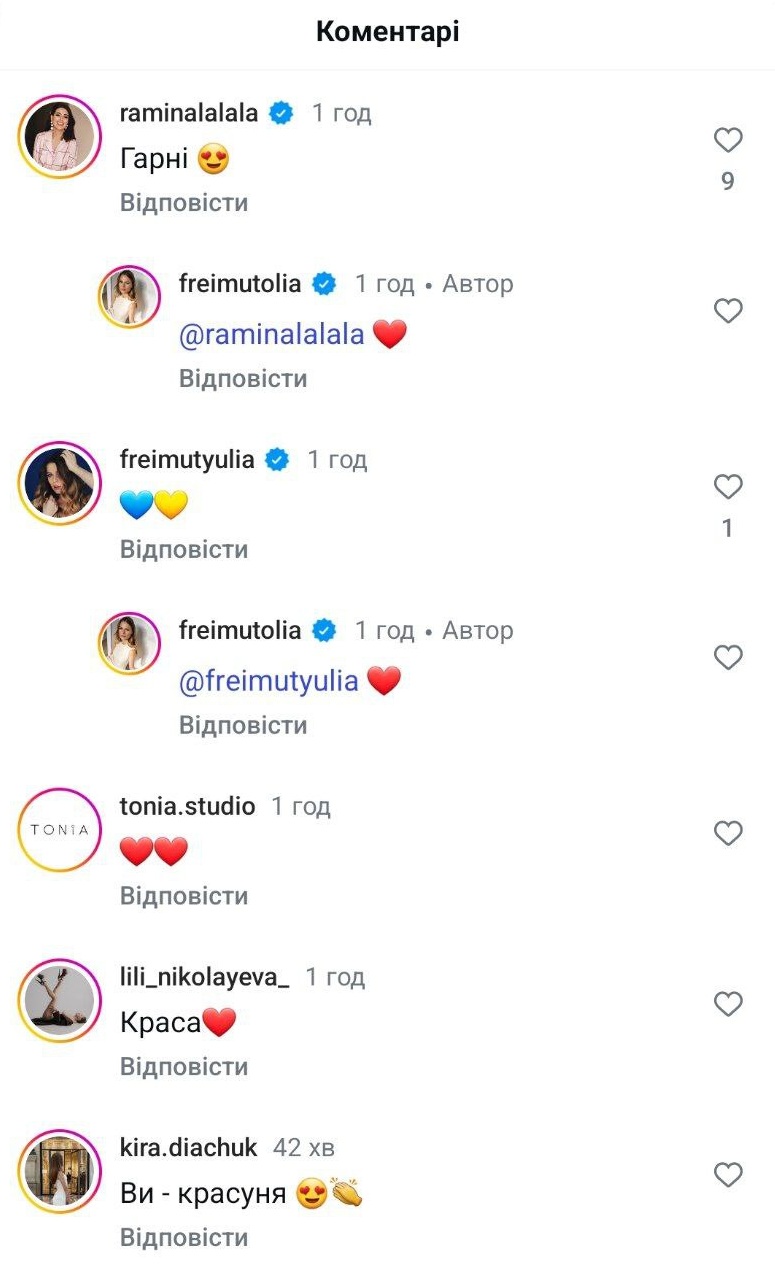Click the Коментарі header
The width and height of the screenshot is (775, 1281).
click(387, 31)
